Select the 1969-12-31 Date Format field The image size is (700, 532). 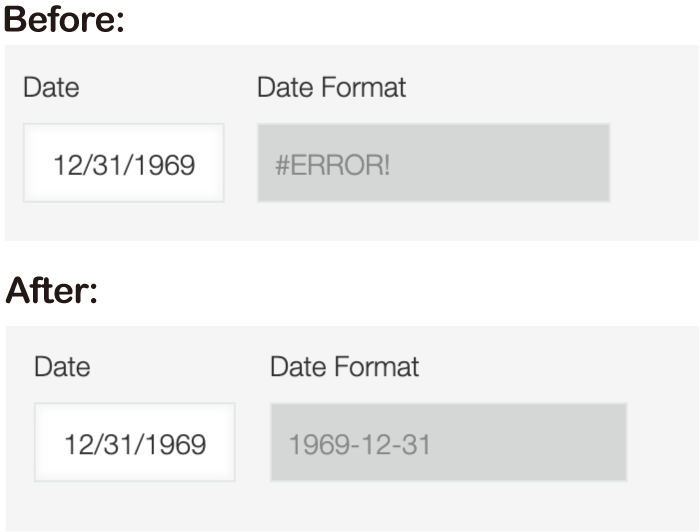coord(448,443)
